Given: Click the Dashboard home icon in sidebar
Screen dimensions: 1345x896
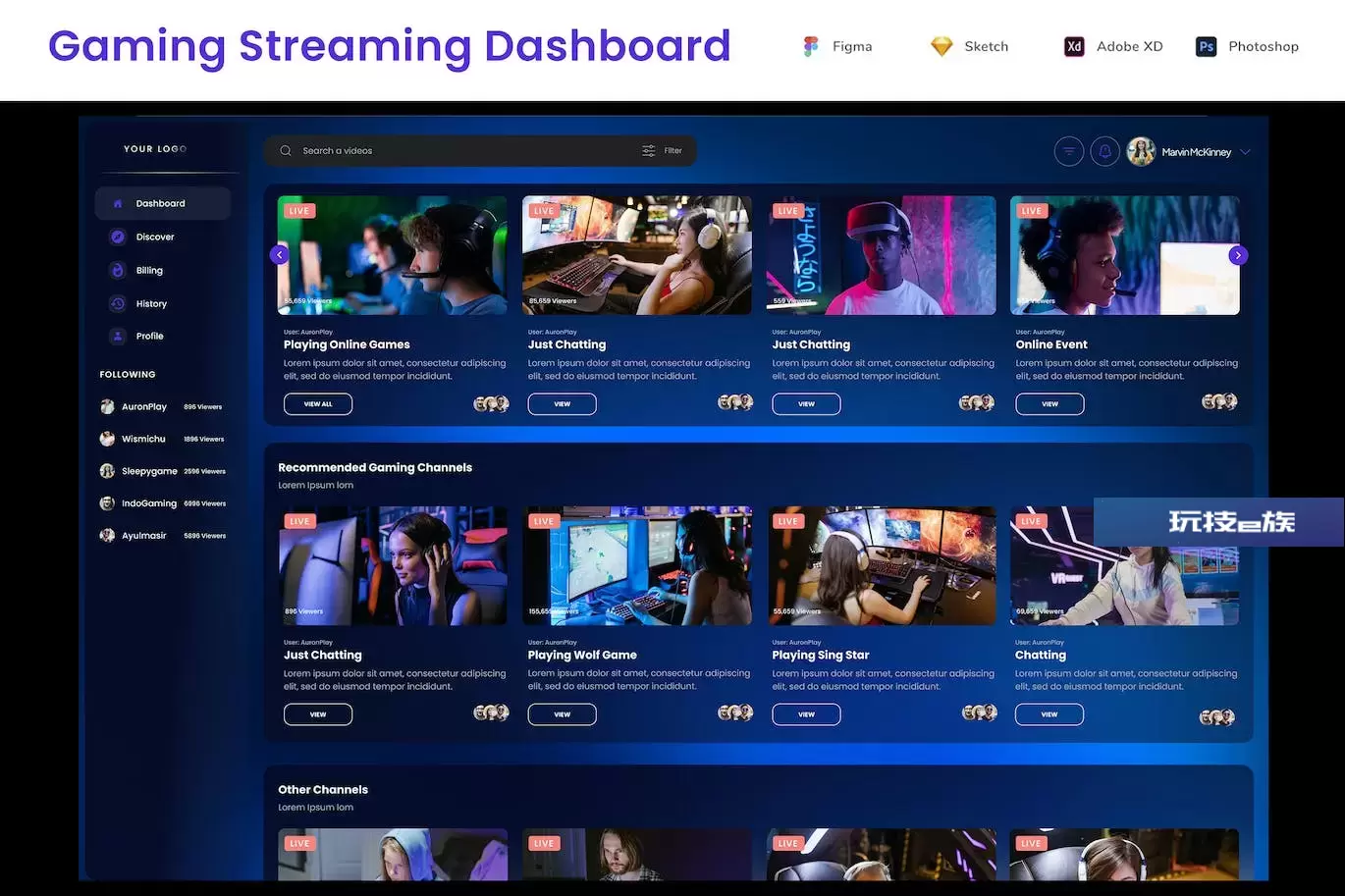Looking at the screenshot, I should pos(118,204).
